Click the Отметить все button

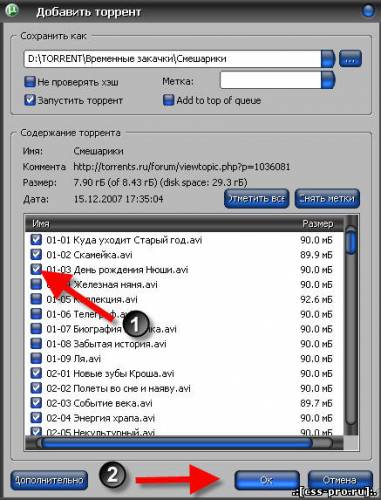click(x=256, y=199)
